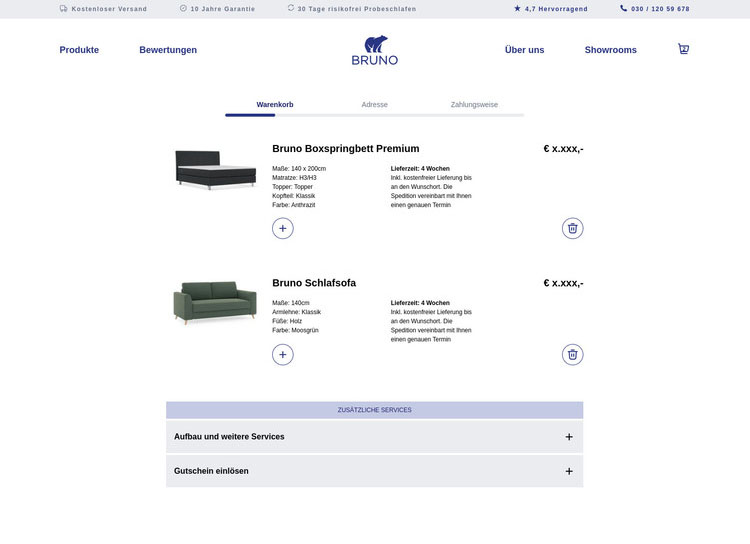Click the green Schlafsofa product image
The height and width of the screenshot is (544, 750).
[206, 302]
